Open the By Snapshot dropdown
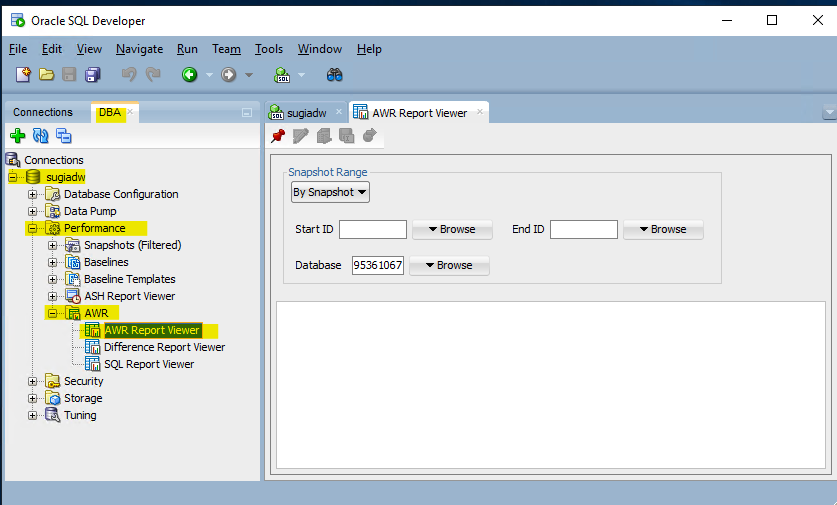837x505 pixels. coord(330,192)
